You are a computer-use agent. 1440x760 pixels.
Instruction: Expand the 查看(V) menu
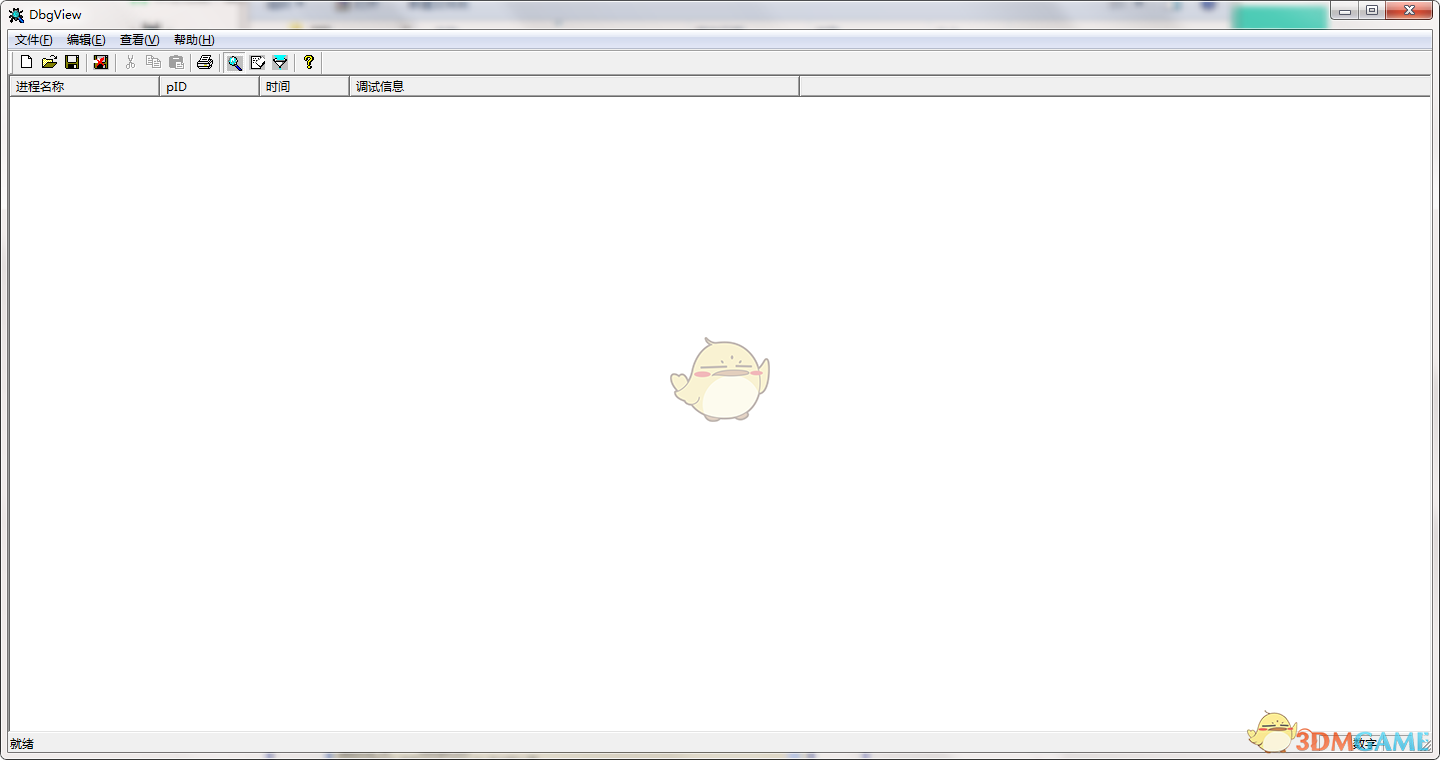[139, 40]
